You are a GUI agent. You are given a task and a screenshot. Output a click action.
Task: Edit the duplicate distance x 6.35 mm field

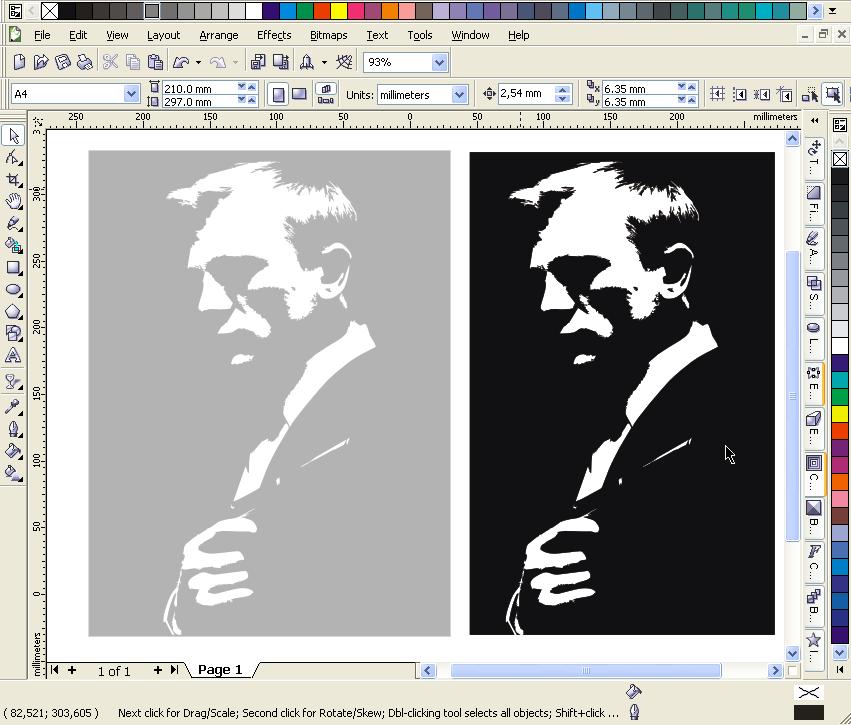[x=639, y=88]
